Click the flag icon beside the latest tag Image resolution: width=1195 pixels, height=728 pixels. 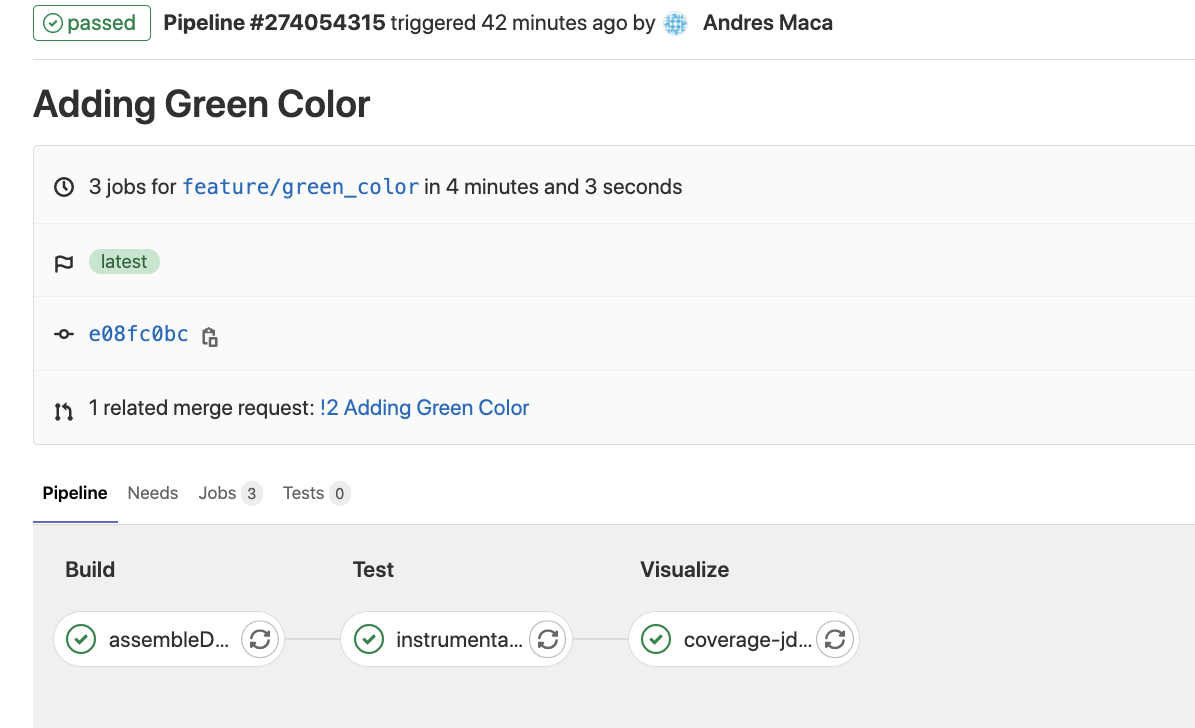click(63, 261)
